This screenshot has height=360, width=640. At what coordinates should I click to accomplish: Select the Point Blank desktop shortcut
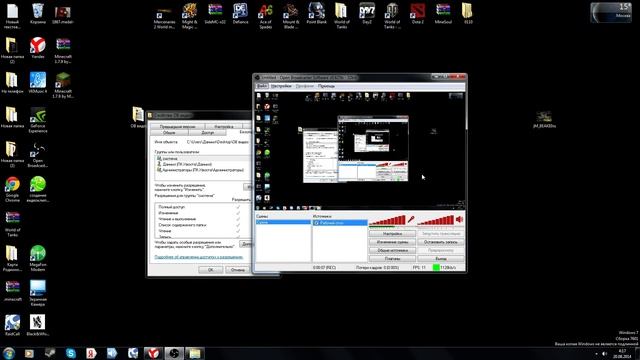tap(316, 13)
